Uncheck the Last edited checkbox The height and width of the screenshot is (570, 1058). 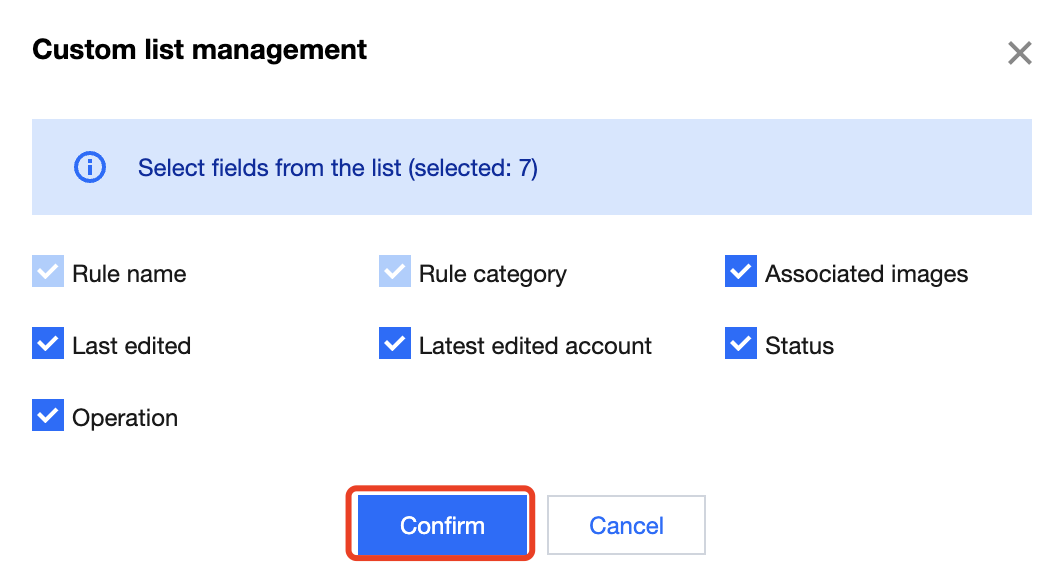click(48, 345)
